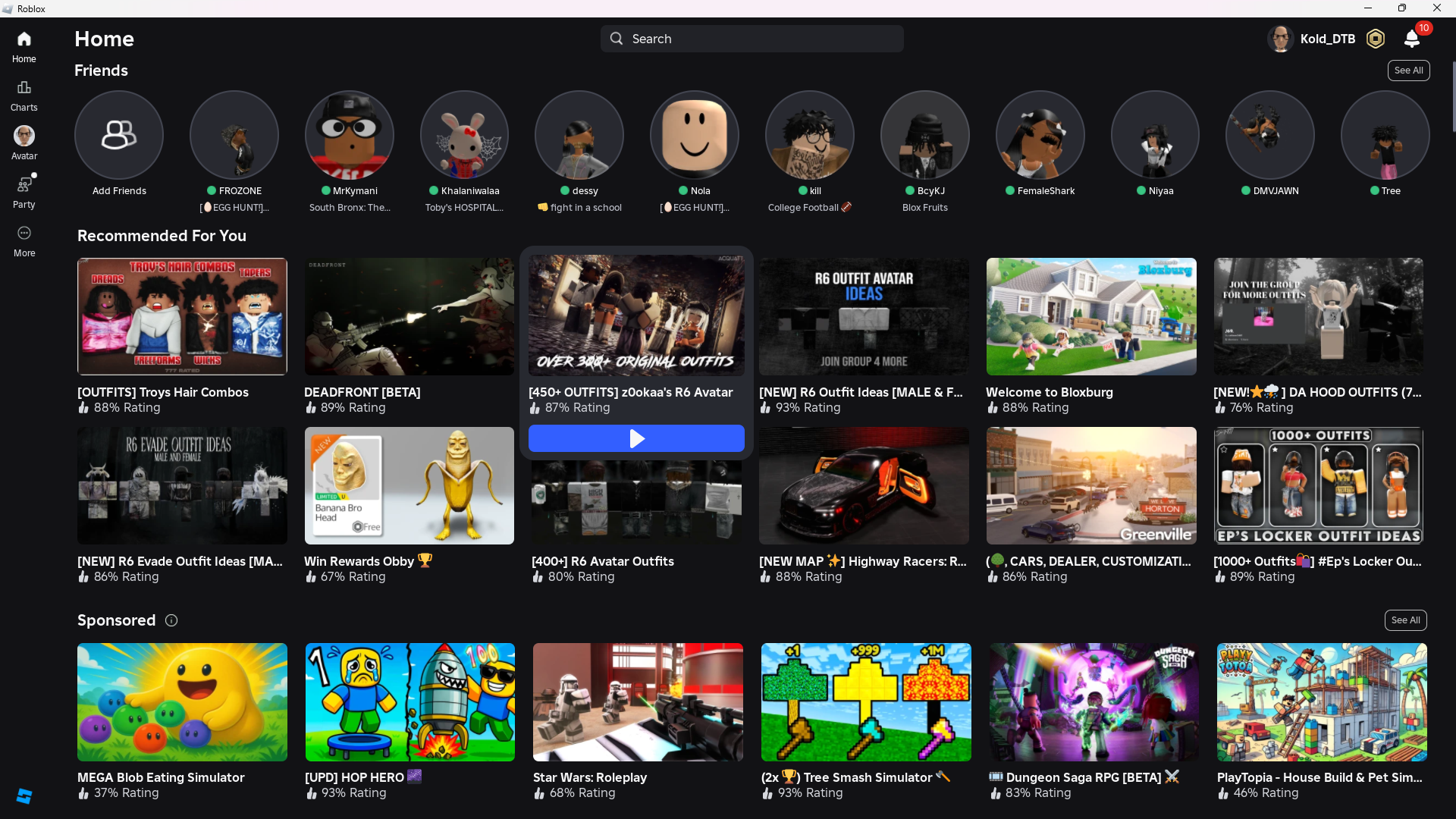This screenshot has width=1456, height=819.
Task: Open the Charts sidebar icon
Action: click(x=24, y=87)
